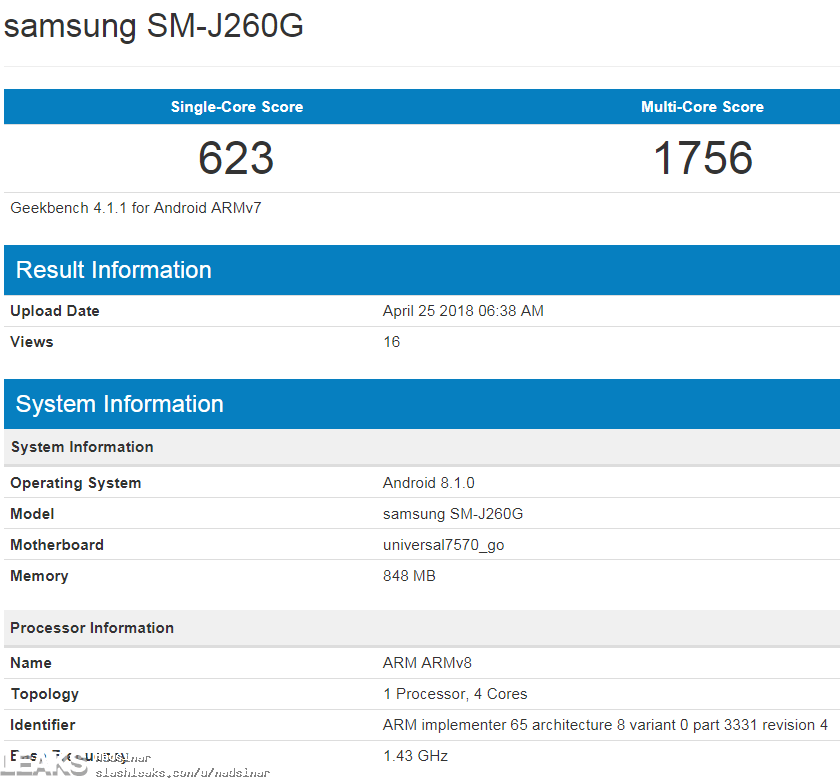Select the value 1 Processor, 4 Cores
The image size is (840, 783).
pyautogui.click(x=455, y=694)
